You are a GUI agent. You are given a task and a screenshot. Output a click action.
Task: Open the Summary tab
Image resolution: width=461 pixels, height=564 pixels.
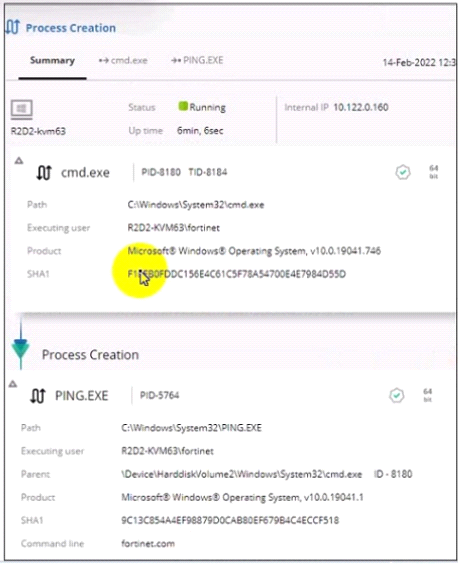coord(53,60)
